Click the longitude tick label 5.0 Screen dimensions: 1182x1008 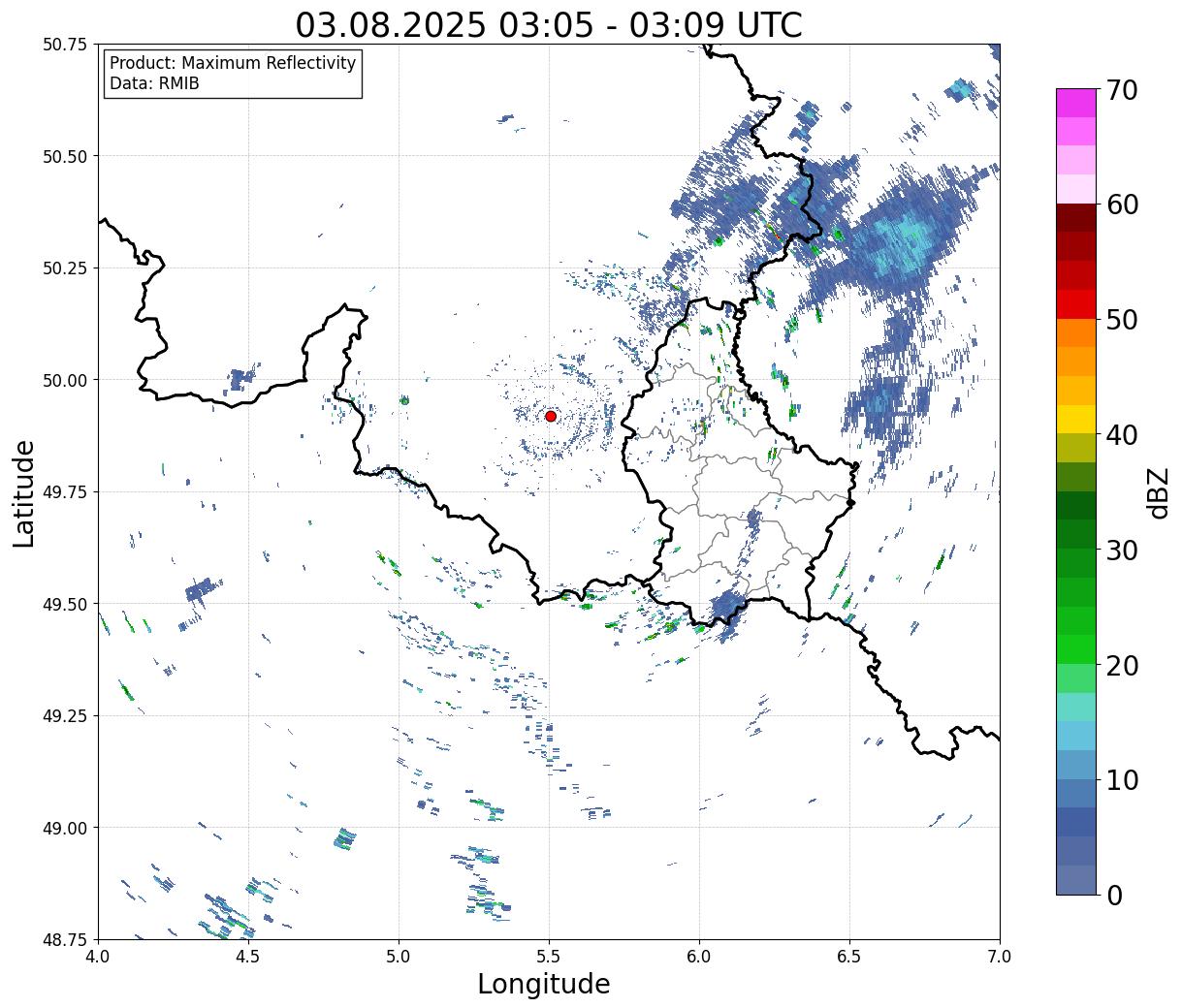[x=399, y=957]
